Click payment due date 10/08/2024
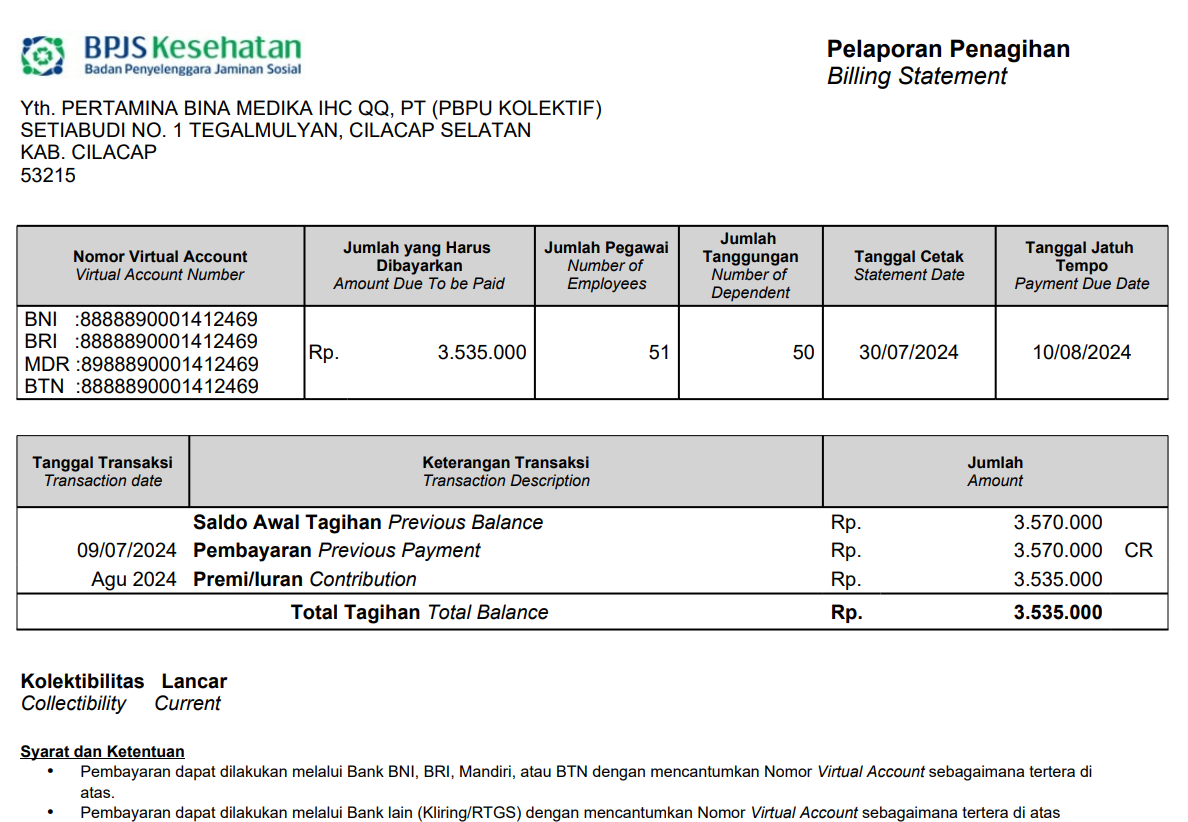Image resolution: width=1188 pixels, height=822 pixels. coord(1081,352)
